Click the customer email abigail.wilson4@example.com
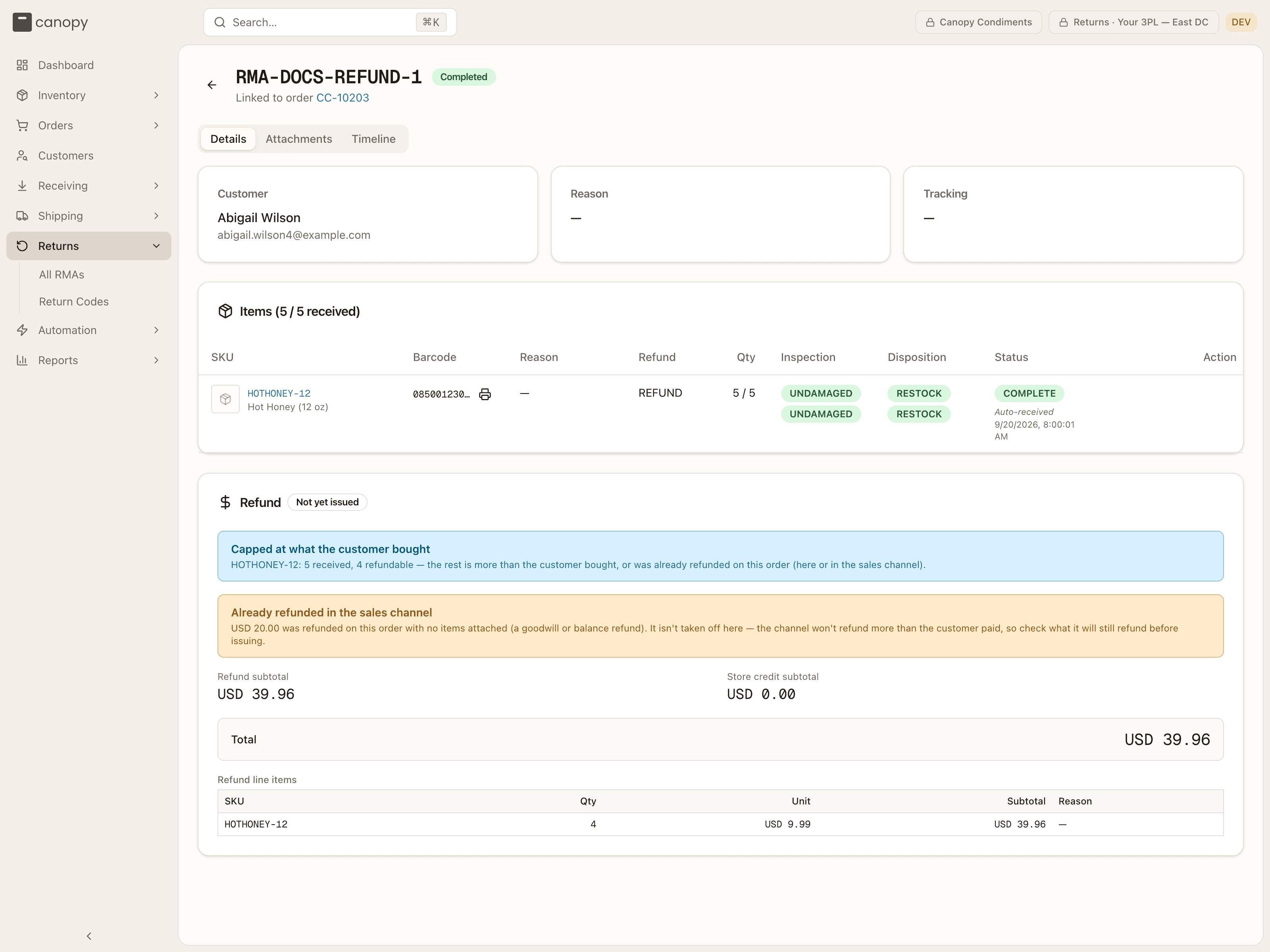Screen dimensions: 1270x952 294,235
